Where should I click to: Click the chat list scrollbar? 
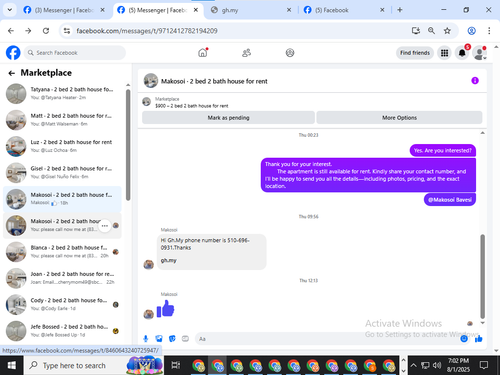click(x=128, y=145)
